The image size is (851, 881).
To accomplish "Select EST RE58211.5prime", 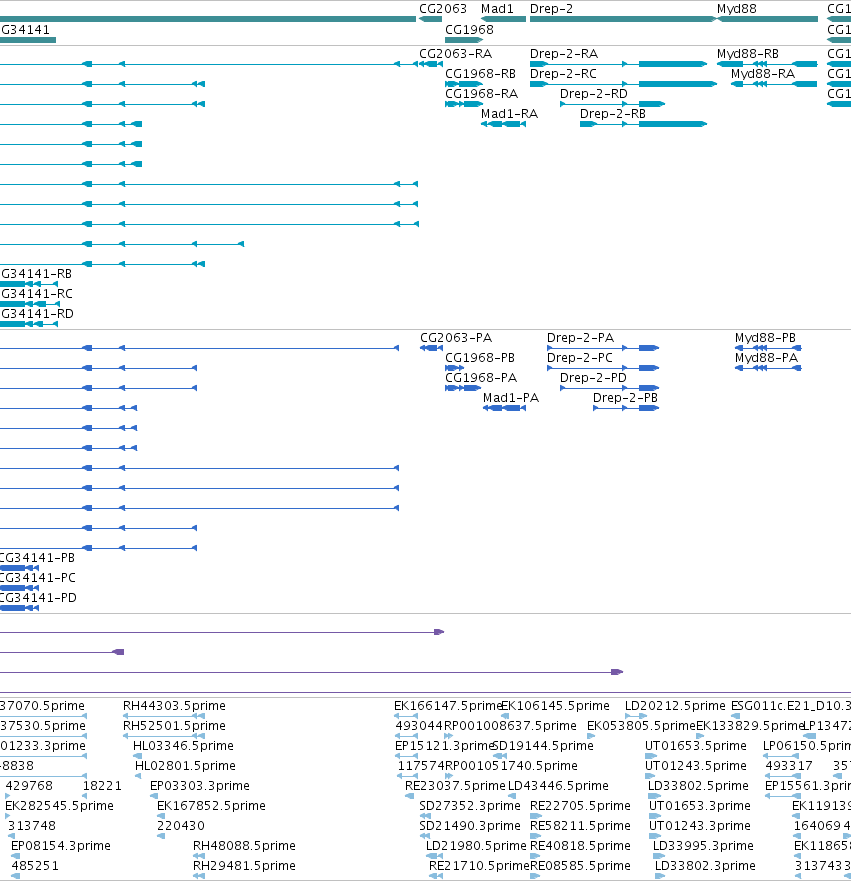I will [x=580, y=826].
